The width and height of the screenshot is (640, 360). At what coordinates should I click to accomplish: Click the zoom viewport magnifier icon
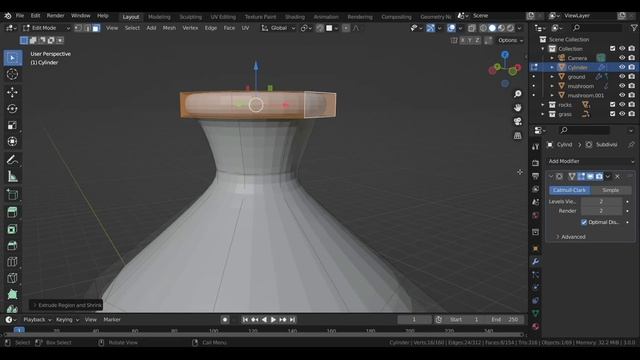(x=518, y=94)
